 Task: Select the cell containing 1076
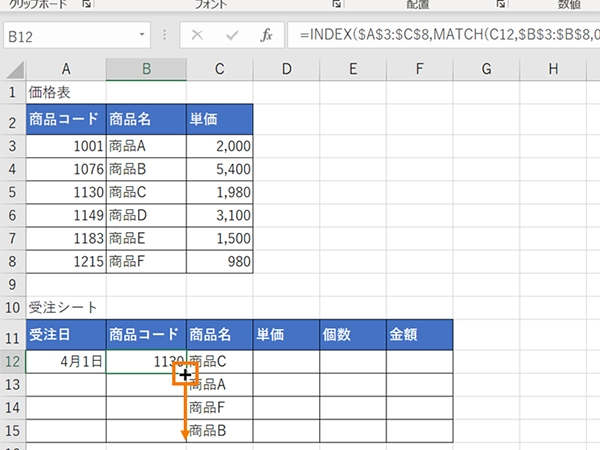coord(66,169)
